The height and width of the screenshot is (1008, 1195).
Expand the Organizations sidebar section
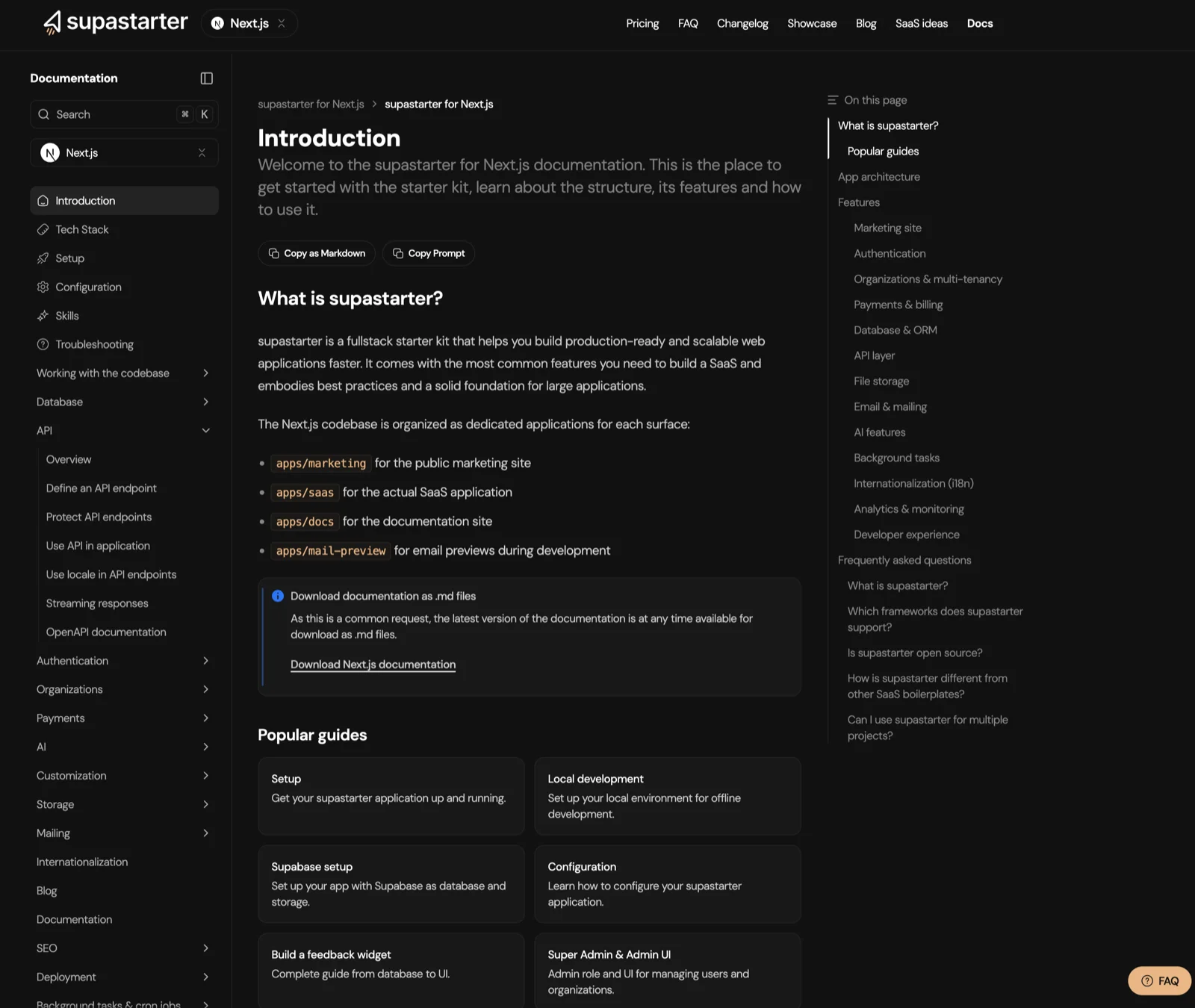[x=124, y=689]
